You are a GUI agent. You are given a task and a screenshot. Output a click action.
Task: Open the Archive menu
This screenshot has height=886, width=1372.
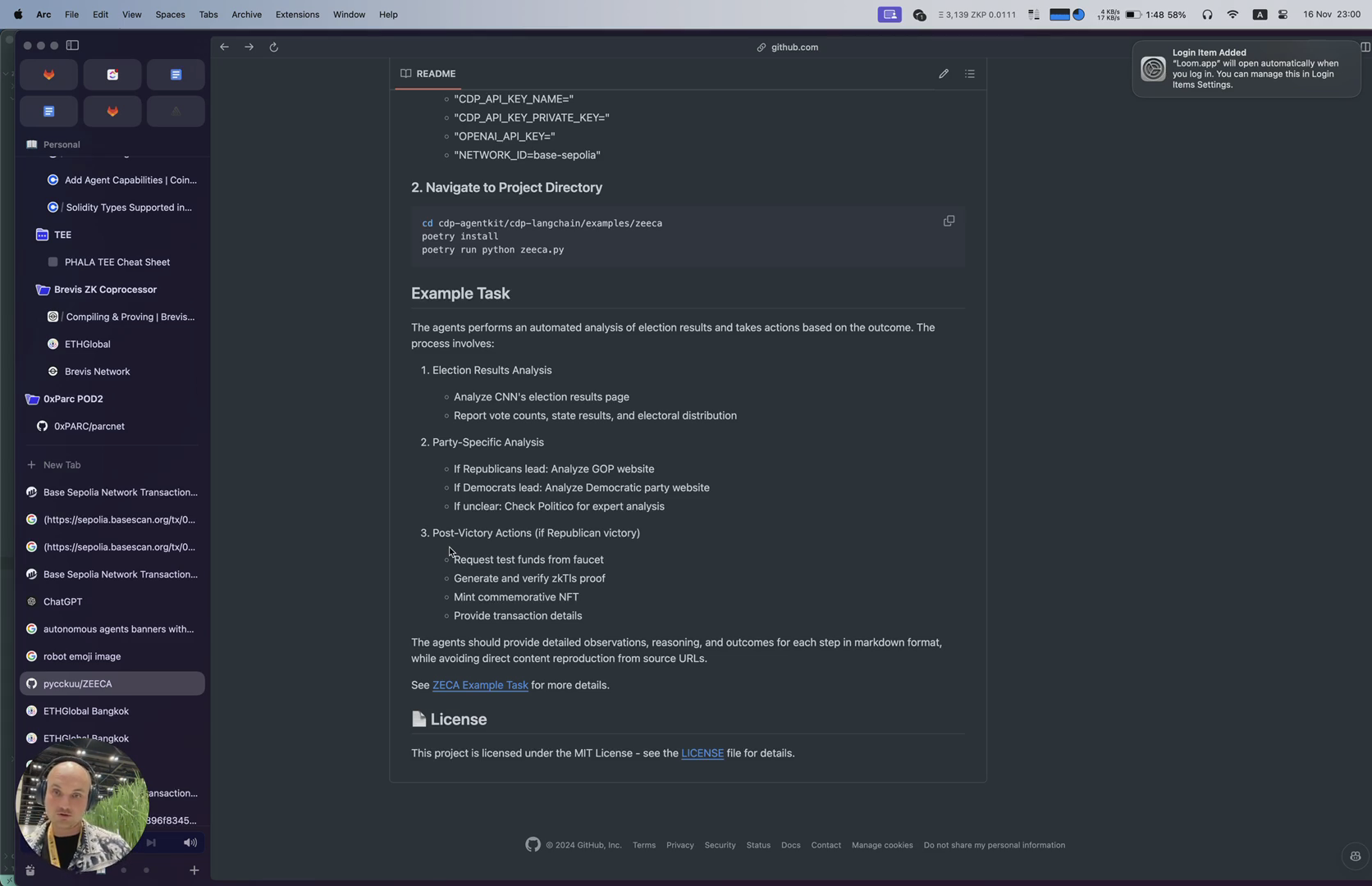246,14
